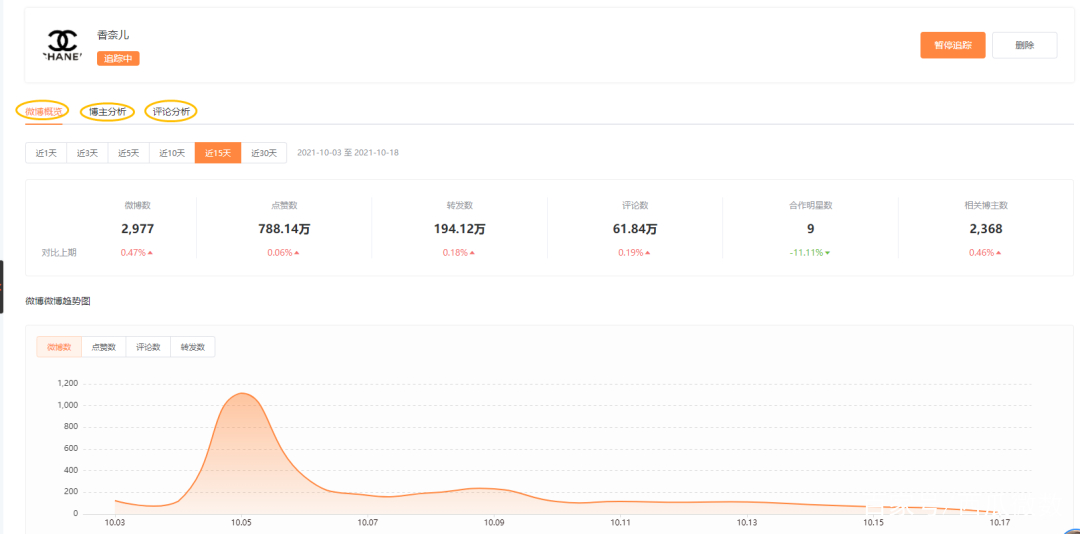Select the 近3天 time range

pos(87,153)
